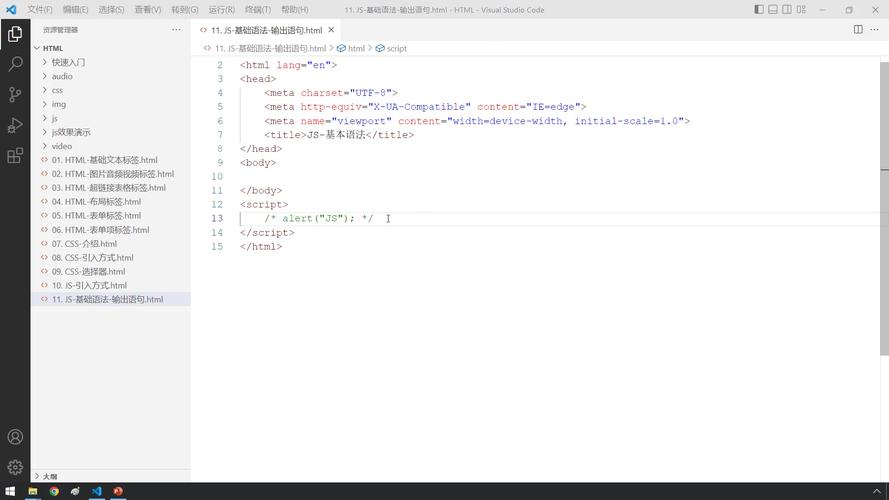Open the 转到(G) menu
This screenshot has width=889, height=500.
[185, 10]
